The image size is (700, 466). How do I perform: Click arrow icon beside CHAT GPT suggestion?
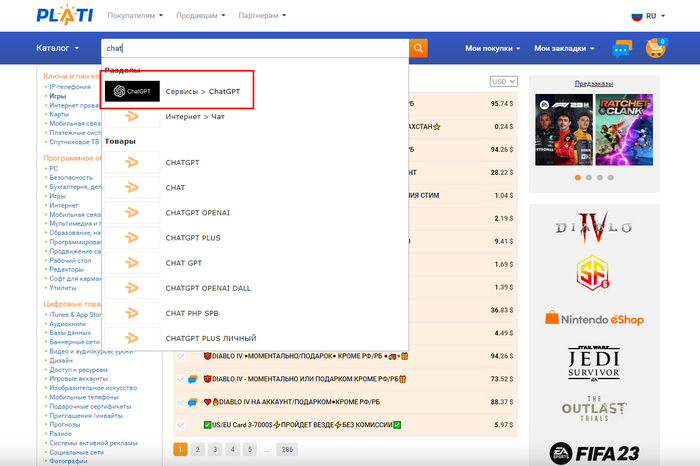point(132,263)
